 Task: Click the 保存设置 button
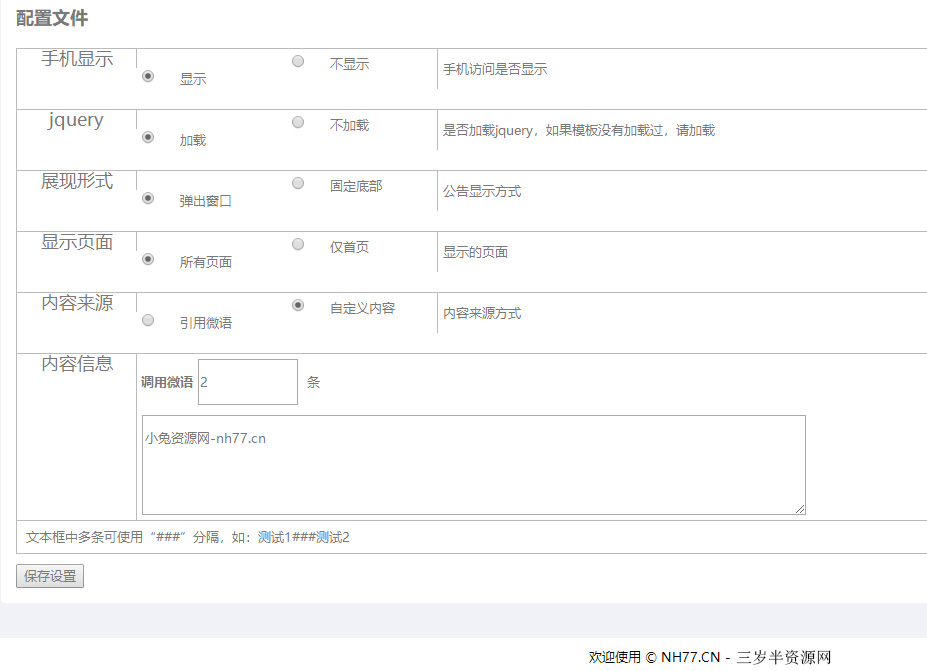coord(50,576)
